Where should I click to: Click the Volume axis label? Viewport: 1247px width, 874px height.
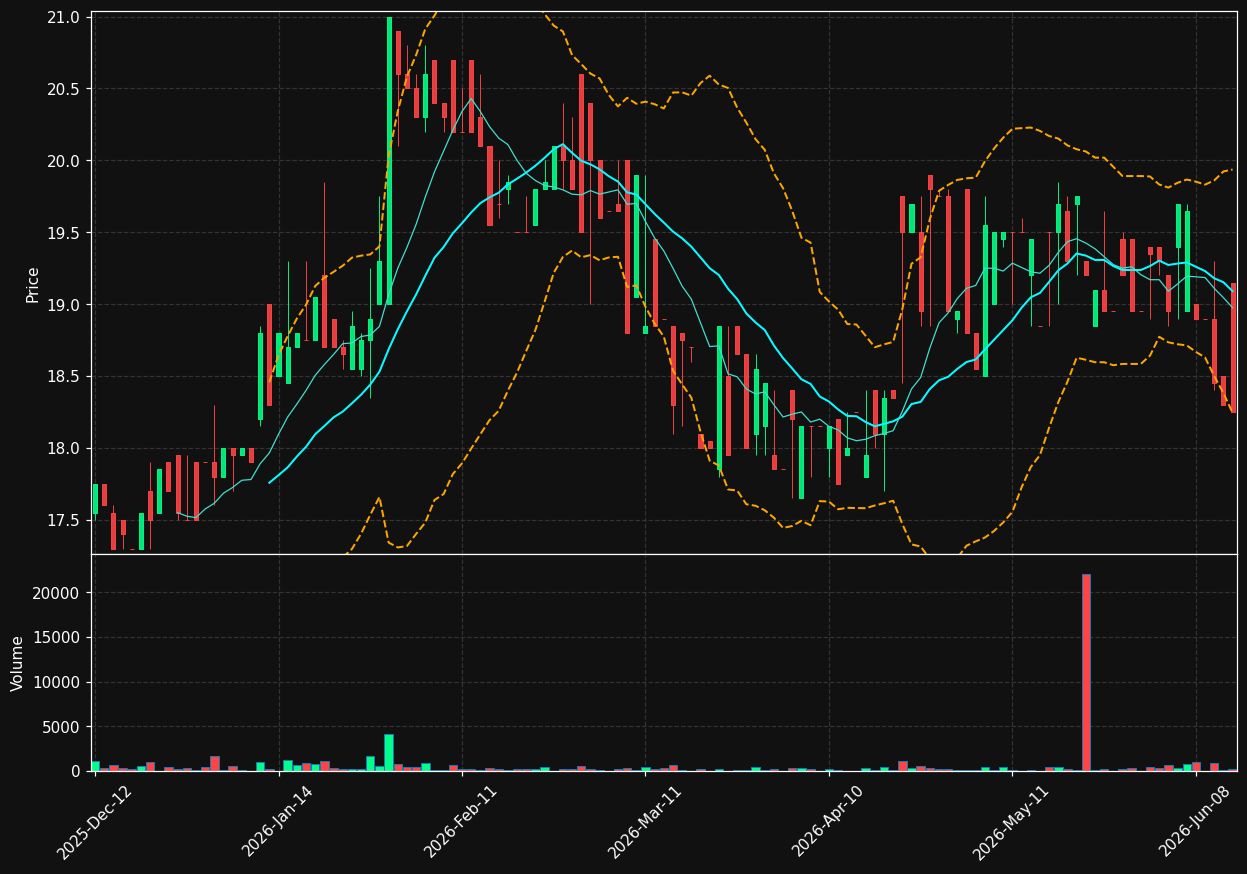pos(18,663)
